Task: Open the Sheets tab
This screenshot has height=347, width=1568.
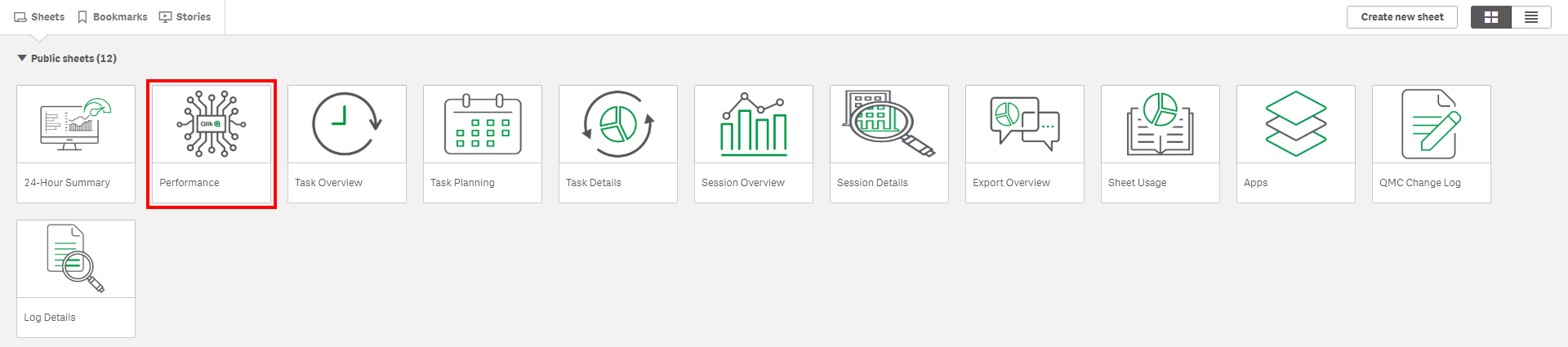Action: tap(39, 17)
